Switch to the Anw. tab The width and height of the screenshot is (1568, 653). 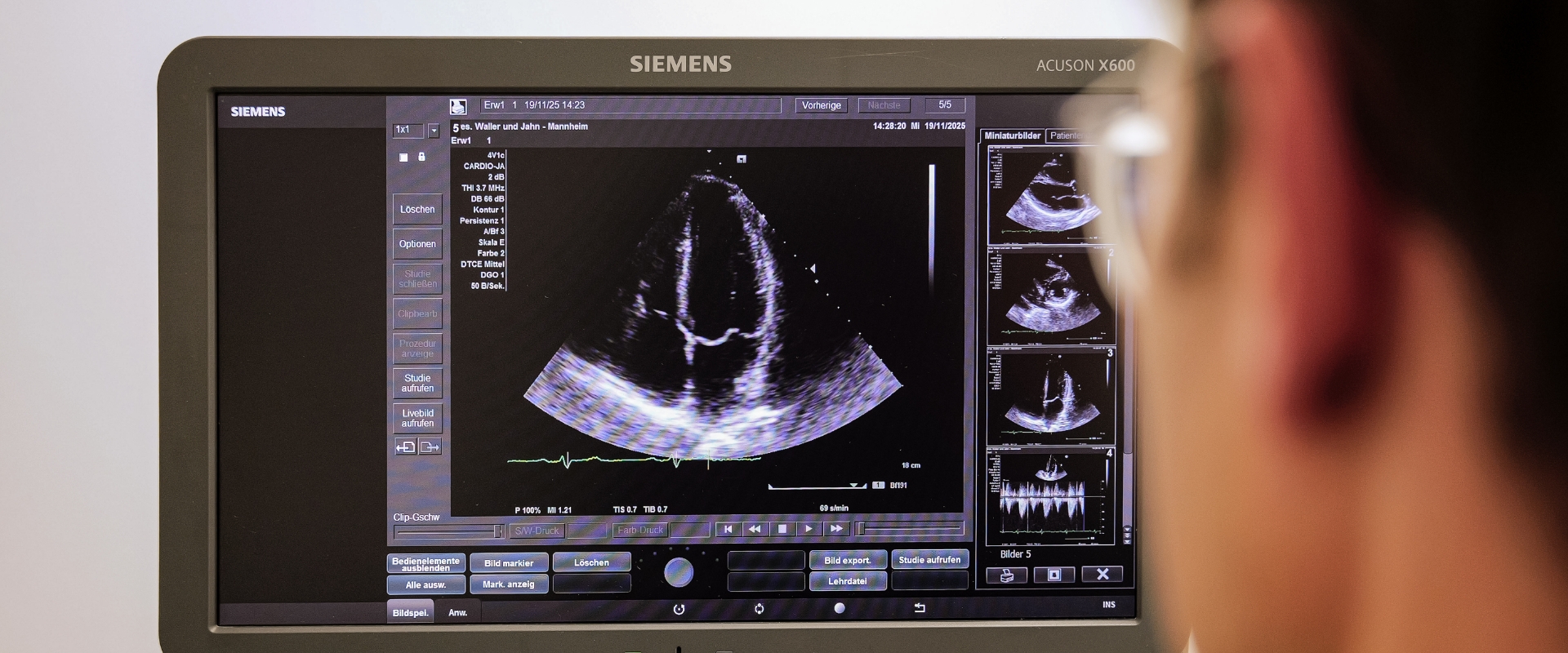coord(458,612)
